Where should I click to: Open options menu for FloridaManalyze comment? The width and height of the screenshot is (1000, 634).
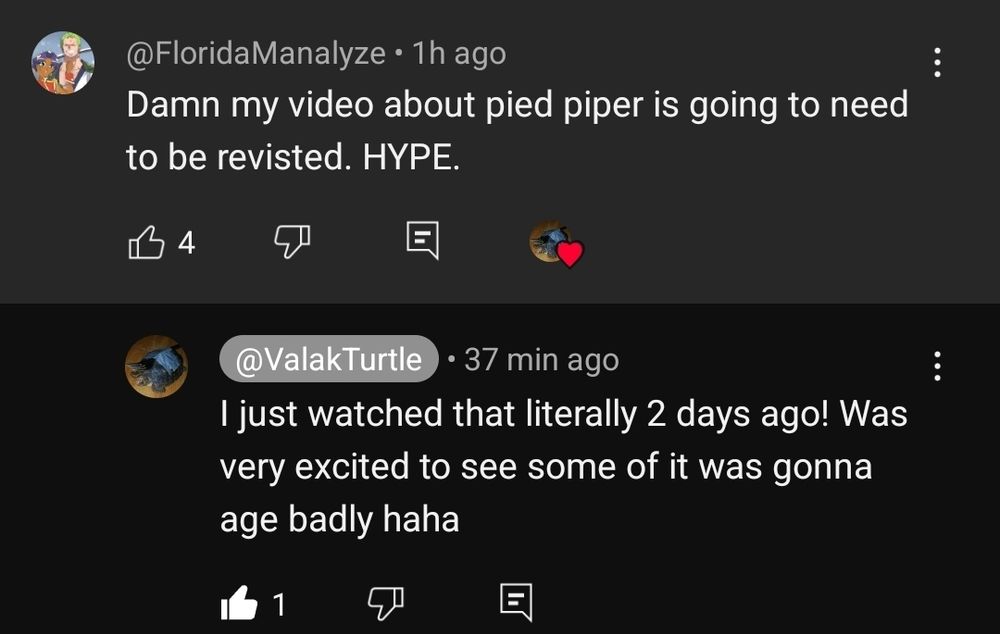936,62
